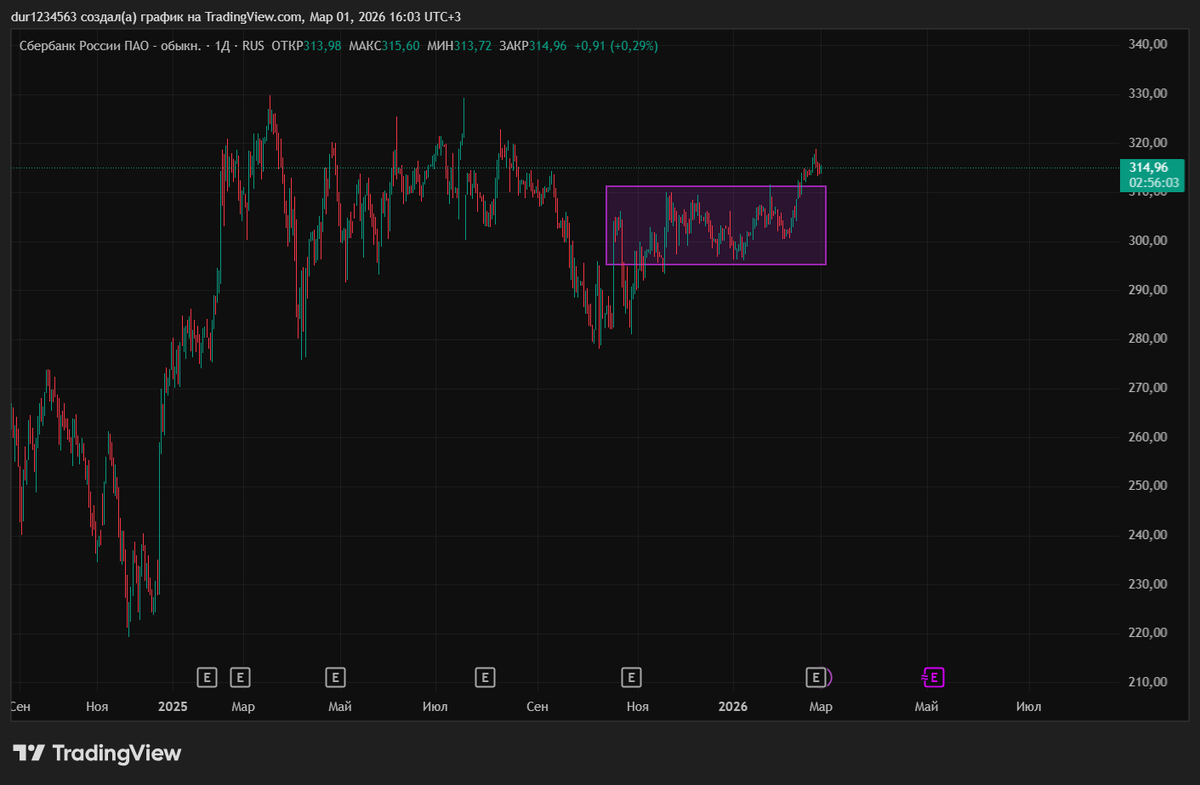Viewport: 1200px width, 785px height.
Task: Click the 2026 year label on time axis
Action: click(x=734, y=707)
